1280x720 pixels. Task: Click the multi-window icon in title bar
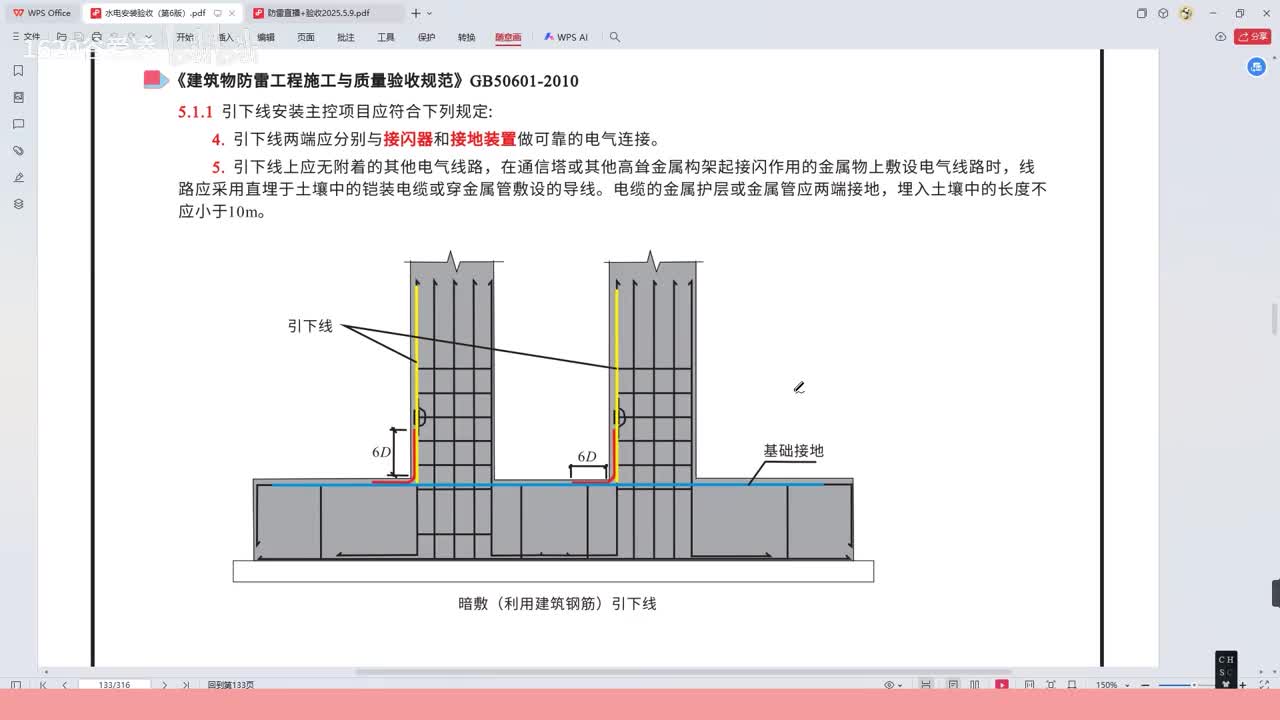tap(1142, 13)
